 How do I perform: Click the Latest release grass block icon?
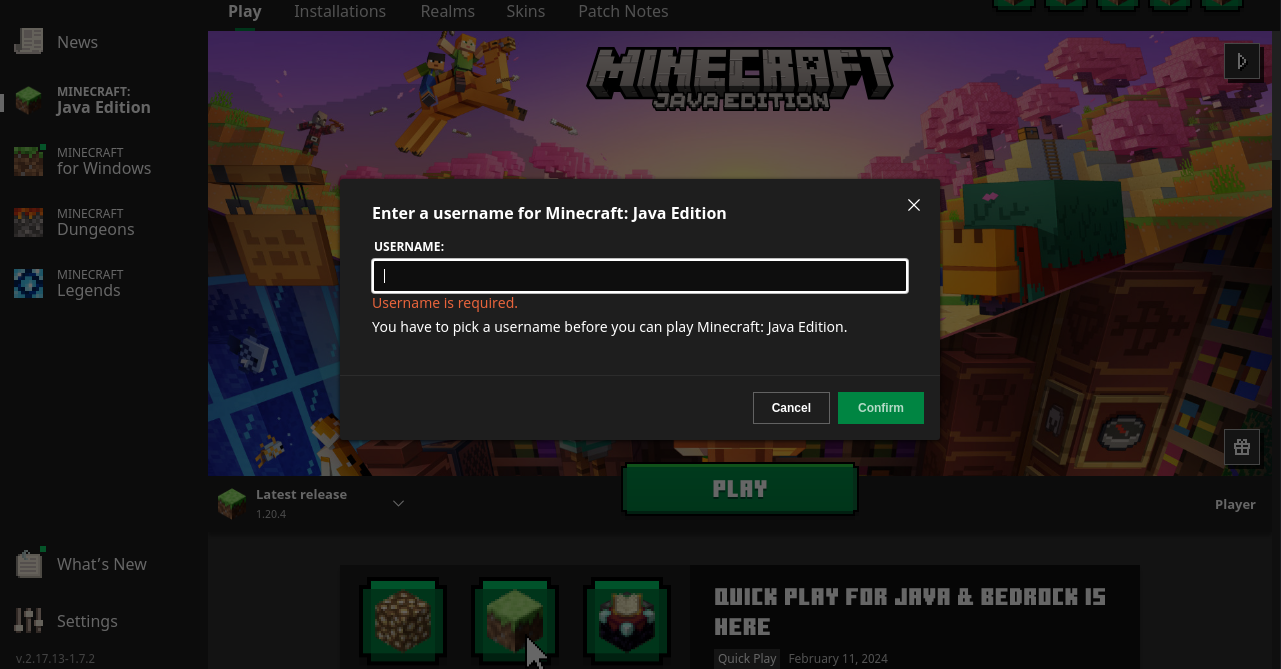(232, 503)
